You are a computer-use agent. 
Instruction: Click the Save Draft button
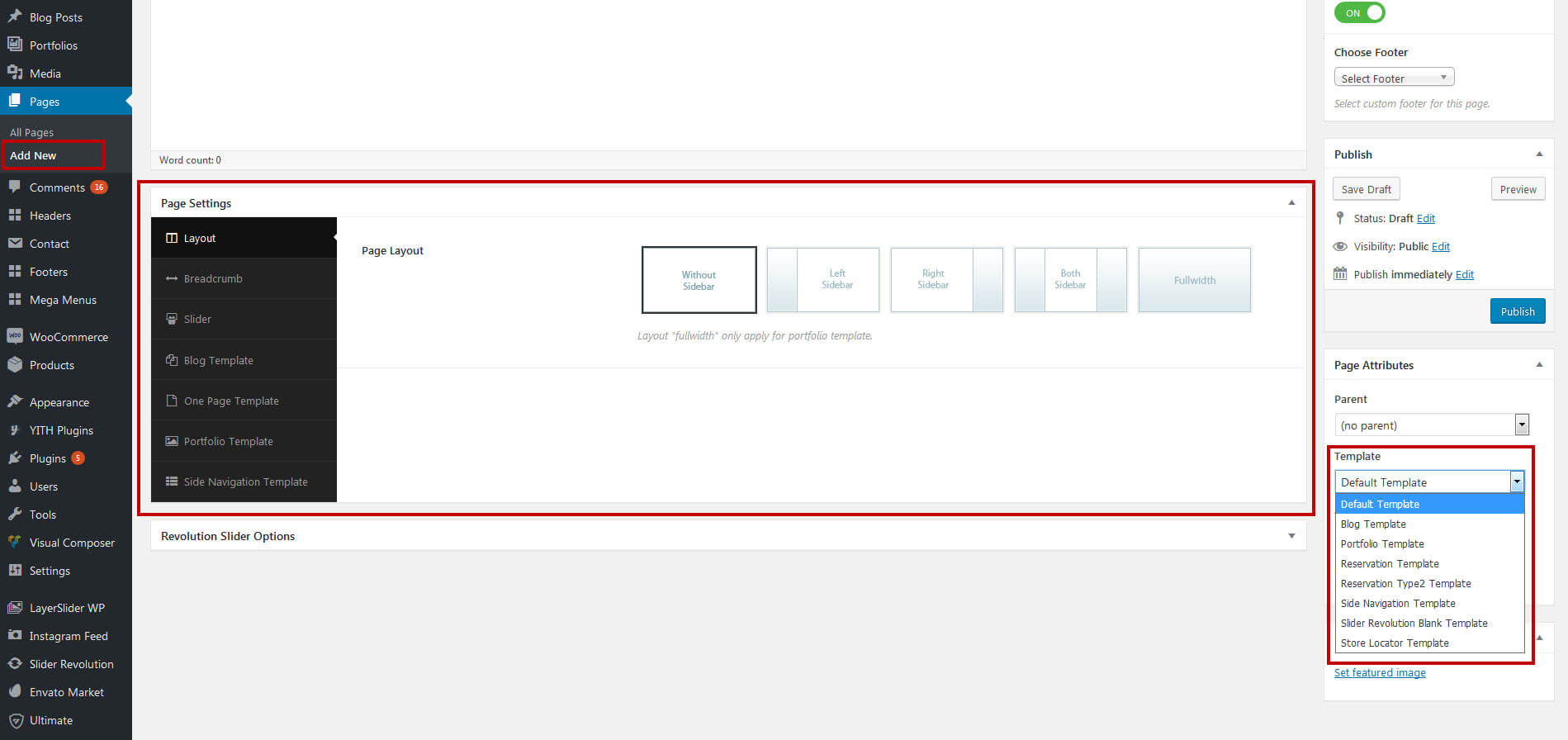pos(1366,189)
